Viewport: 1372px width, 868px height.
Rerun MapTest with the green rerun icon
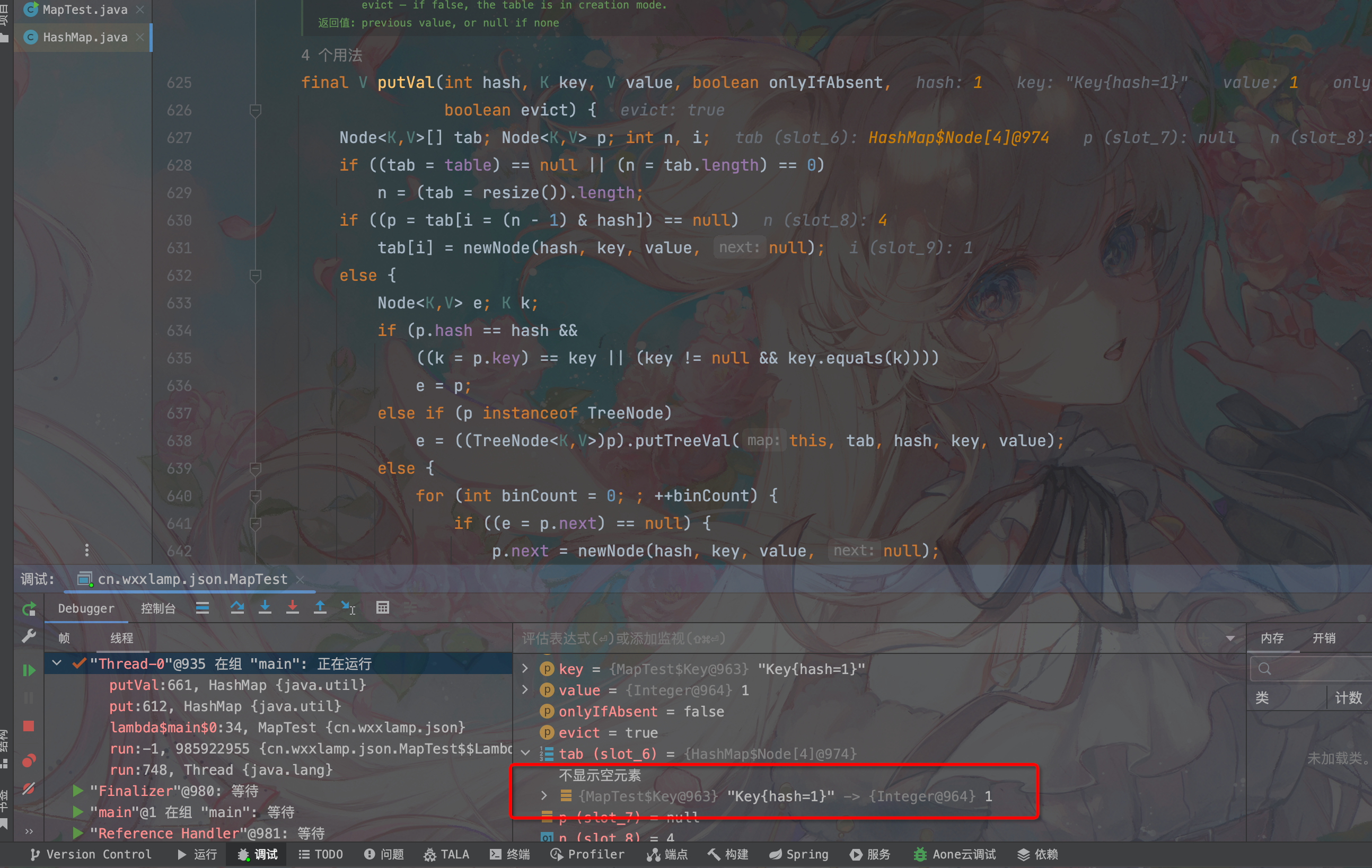click(29, 609)
